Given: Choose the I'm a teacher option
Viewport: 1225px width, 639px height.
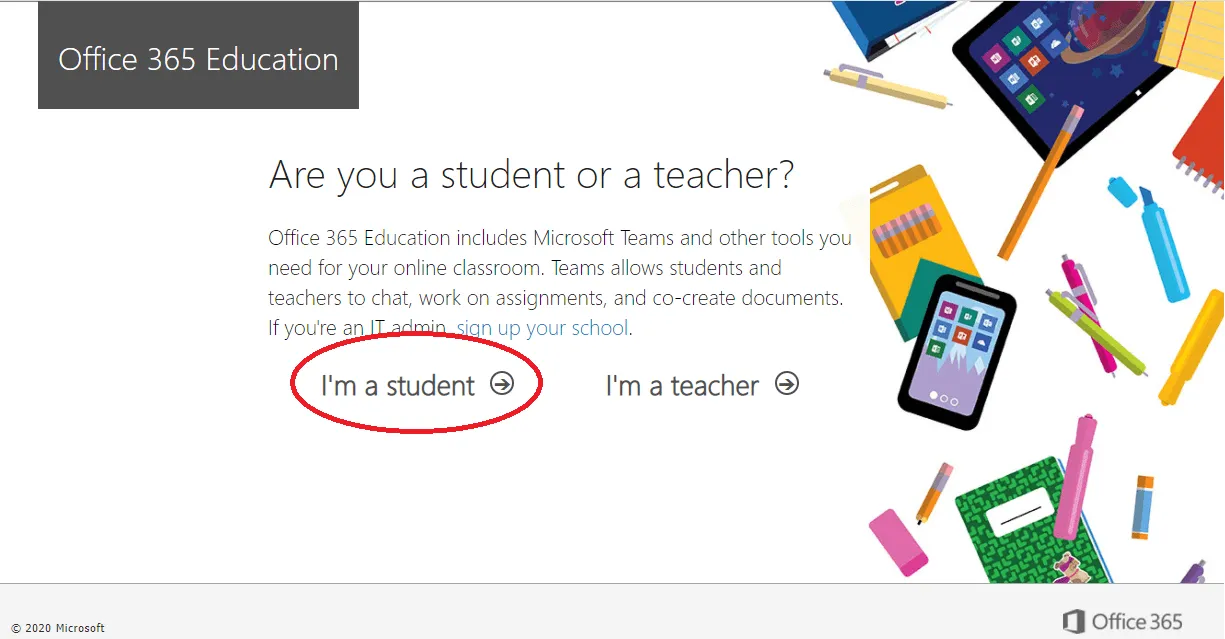Looking at the screenshot, I should (x=683, y=385).
